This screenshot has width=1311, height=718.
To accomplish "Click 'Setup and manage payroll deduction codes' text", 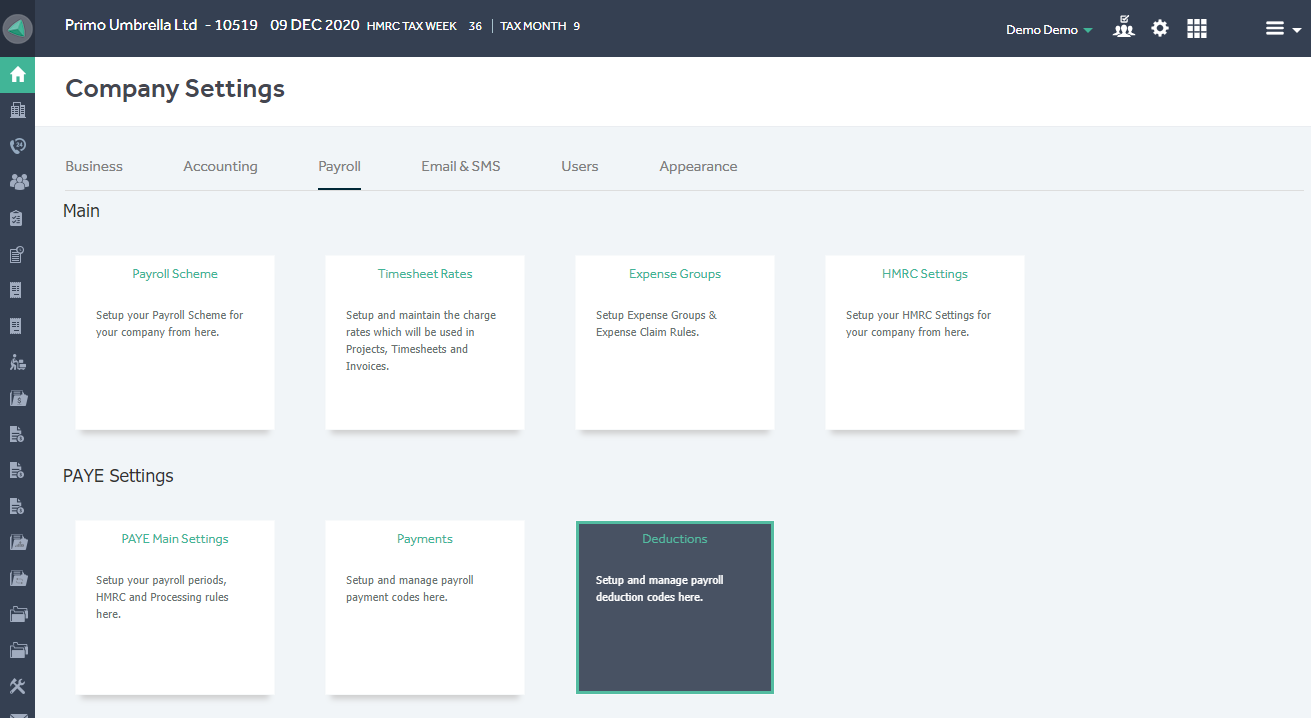I will 660,588.
